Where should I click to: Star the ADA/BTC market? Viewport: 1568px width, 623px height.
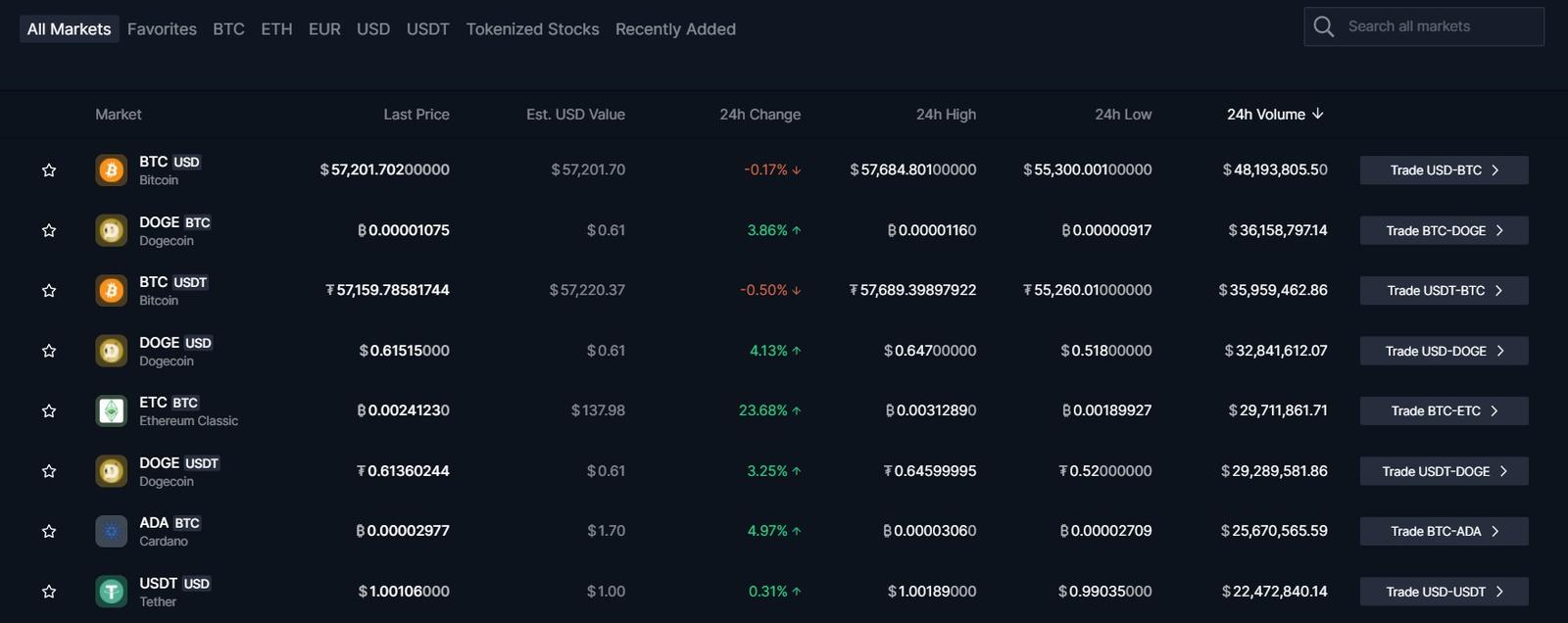[x=49, y=531]
